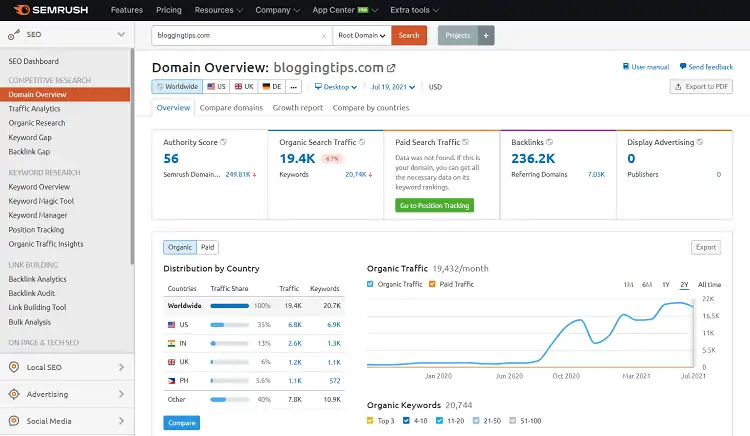Image resolution: width=750 pixels, height=436 pixels.
Task: Click the Semrush flame logo
Action: [x=22, y=10]
